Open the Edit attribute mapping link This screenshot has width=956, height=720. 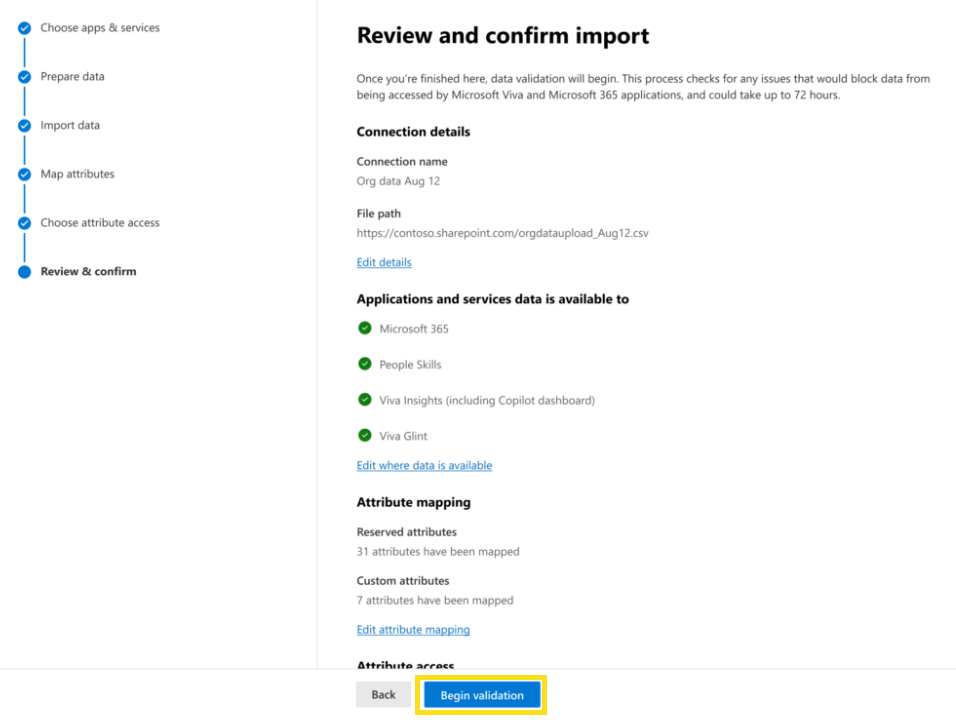[x=413, y=630]
